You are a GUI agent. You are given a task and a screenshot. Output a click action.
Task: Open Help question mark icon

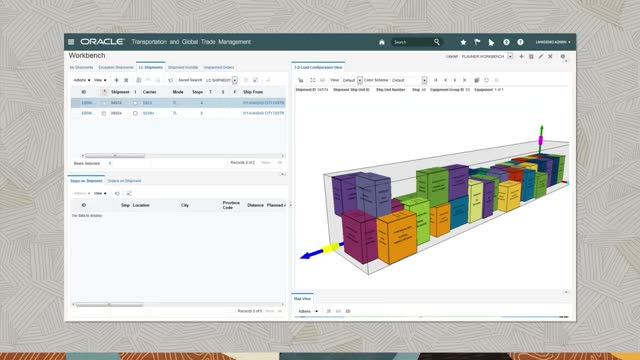tap(520, 42)
